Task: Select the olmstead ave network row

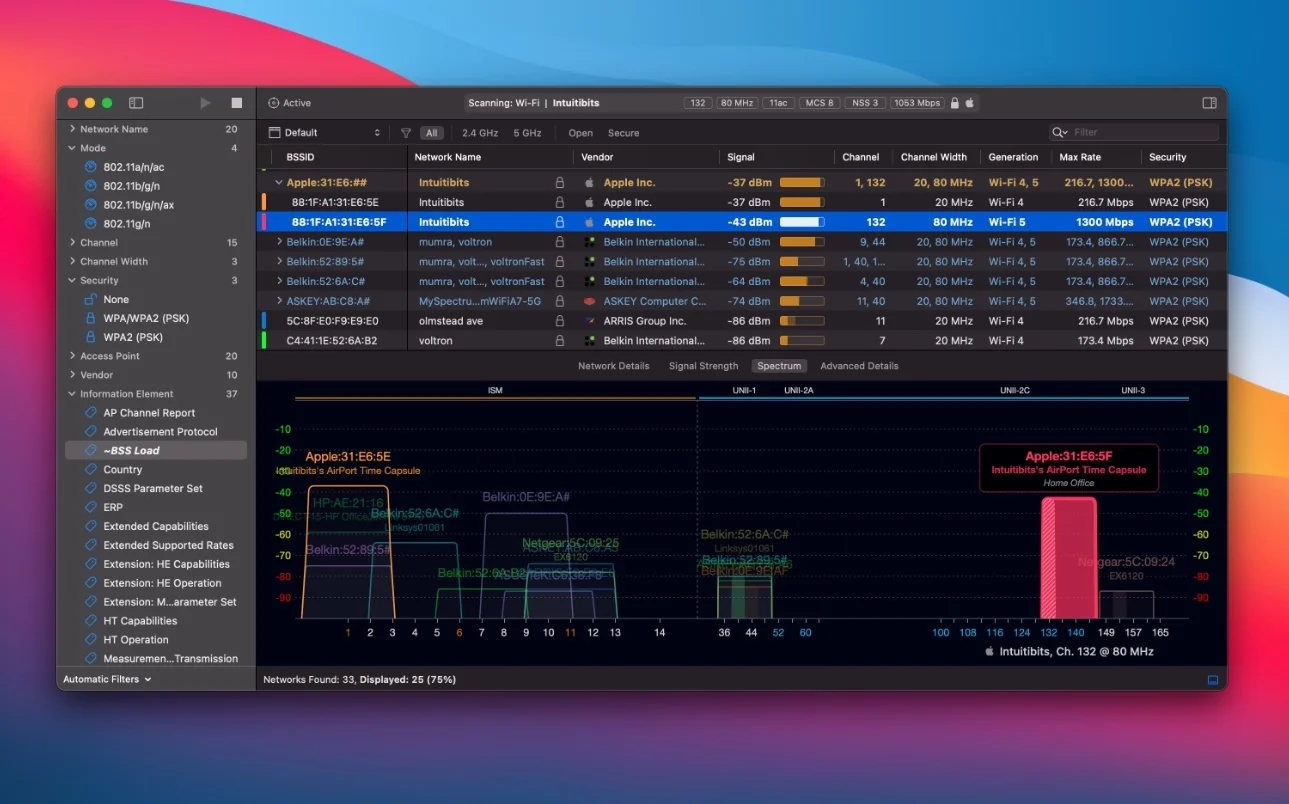Action: pyautogui.click(x=743, y=321)
